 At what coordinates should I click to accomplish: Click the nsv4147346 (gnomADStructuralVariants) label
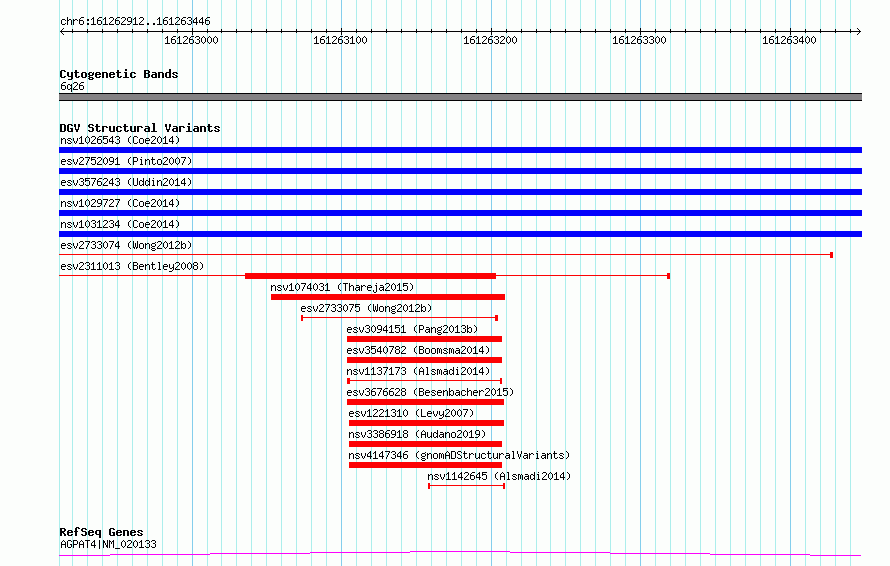459,455
